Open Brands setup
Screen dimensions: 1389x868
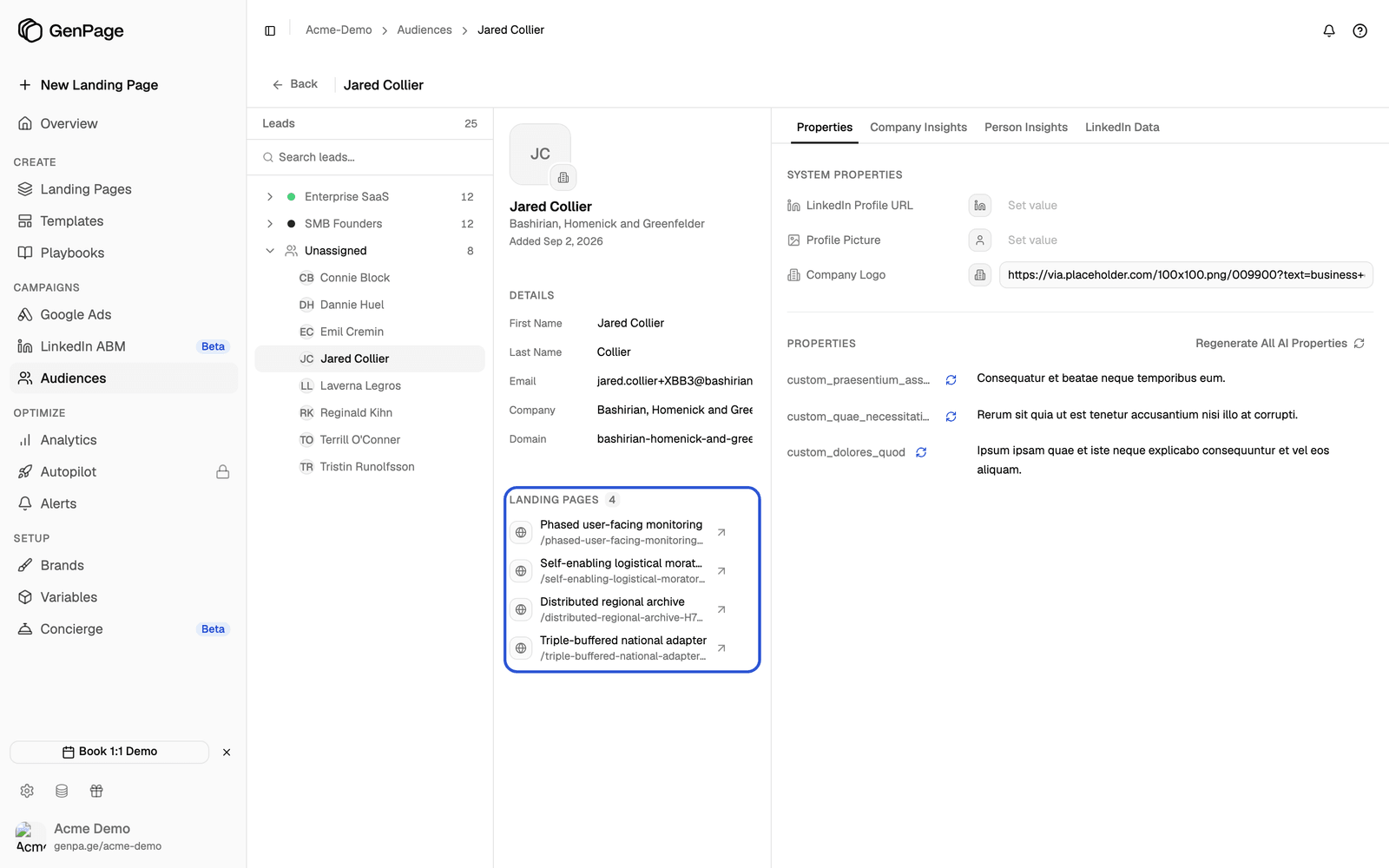[x=123, y=566]
